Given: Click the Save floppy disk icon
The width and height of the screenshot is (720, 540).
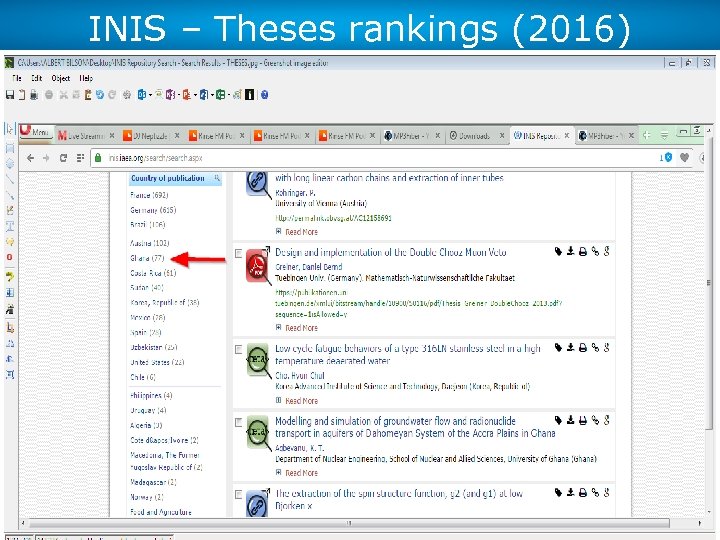Looking at the screenshot, I should click(10, 95).
